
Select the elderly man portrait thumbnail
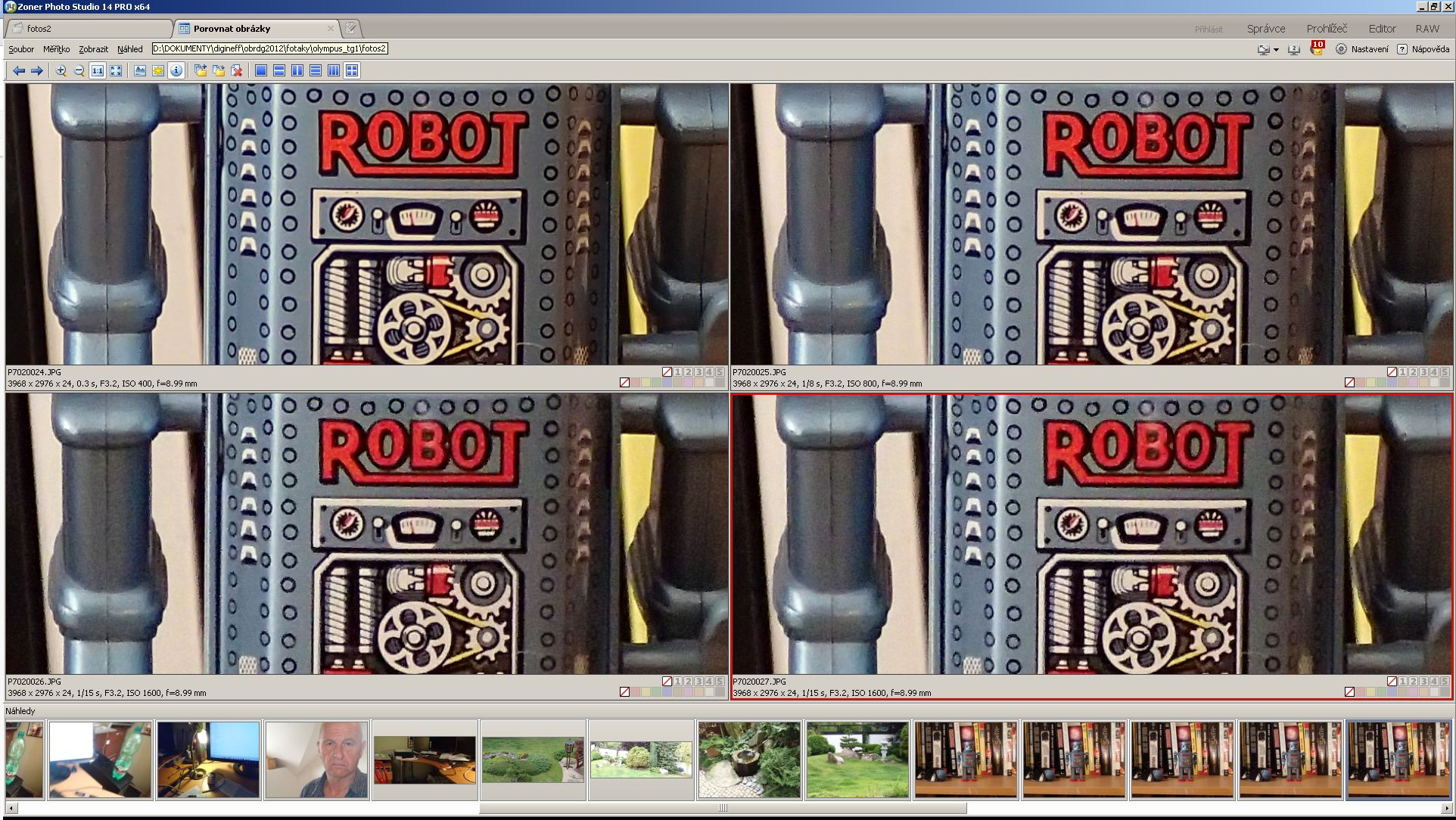pyautogui.click(x=316, y=759)
